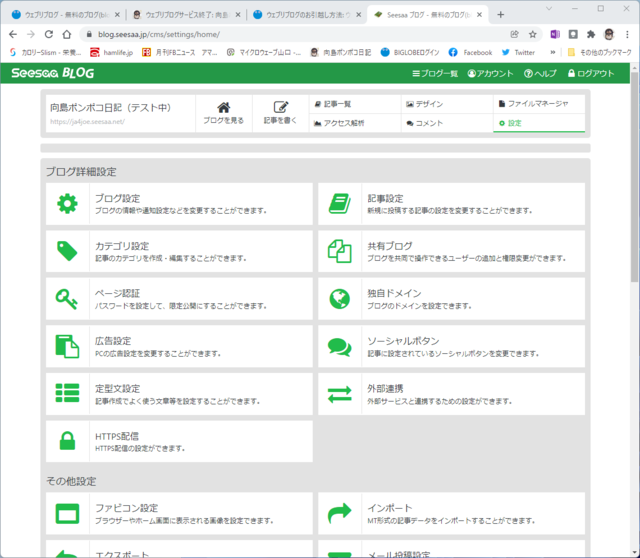
Task: Open アクセス解析 menu item
Action: (x=355, y=123)
